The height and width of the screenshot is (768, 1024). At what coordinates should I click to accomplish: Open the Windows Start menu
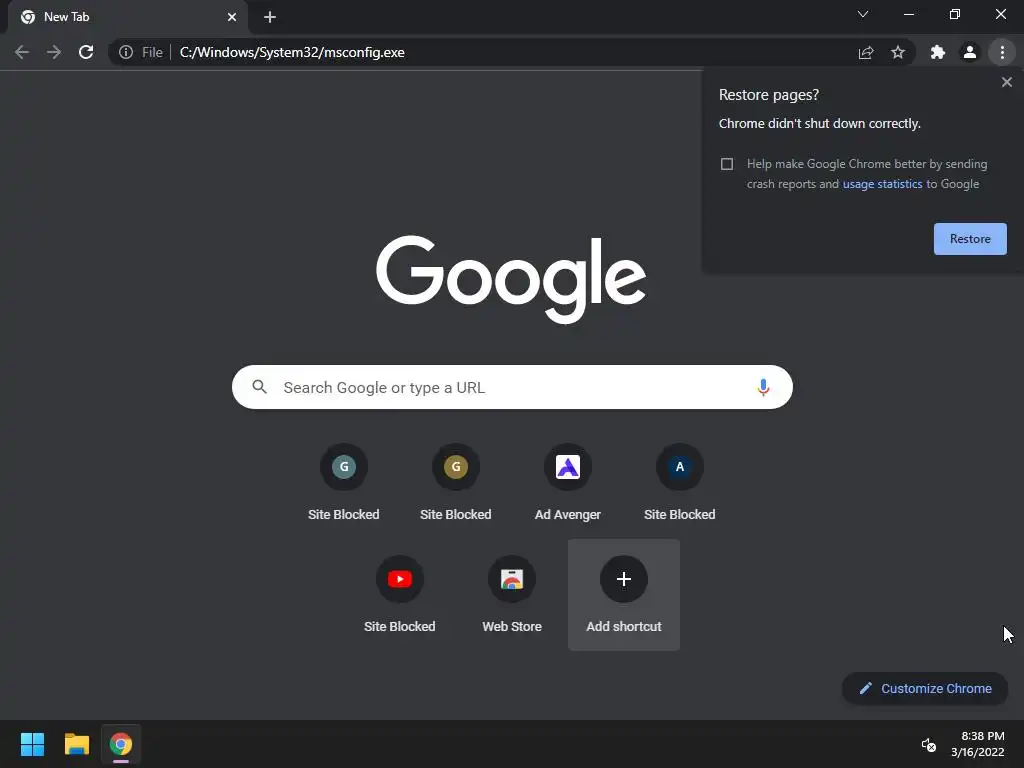click(x=32, y=744)
